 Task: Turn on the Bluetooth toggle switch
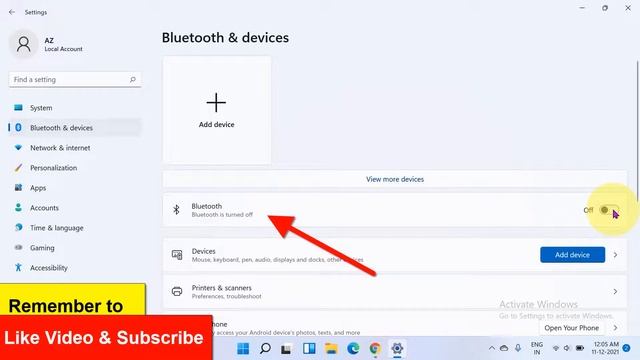[609, 210]
